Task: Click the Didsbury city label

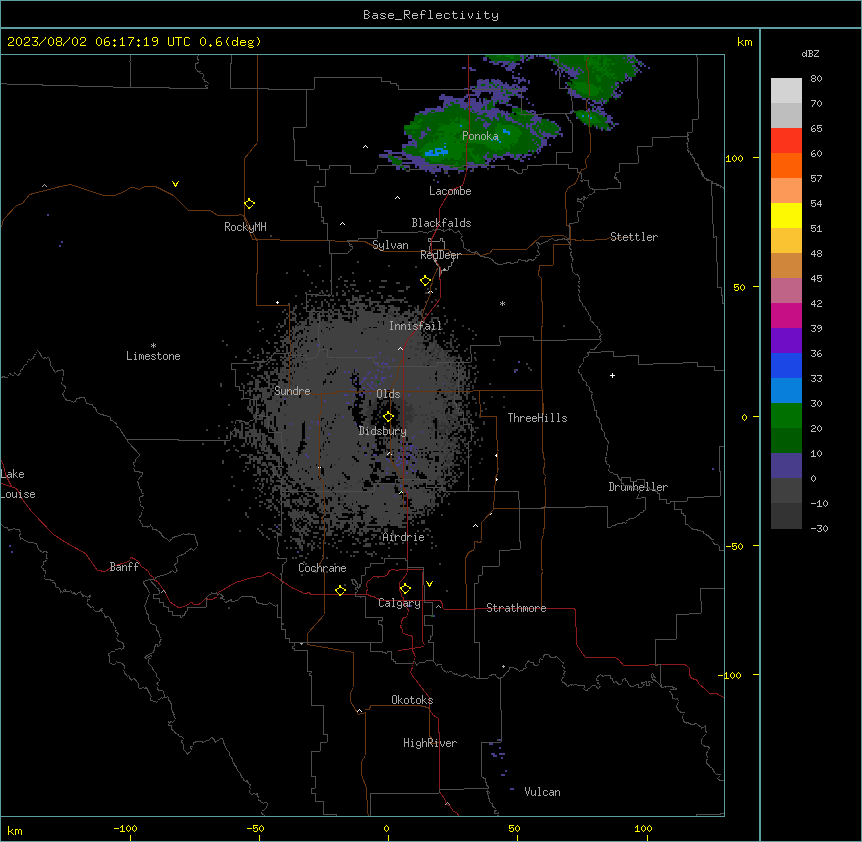Action: coord(383,431)
